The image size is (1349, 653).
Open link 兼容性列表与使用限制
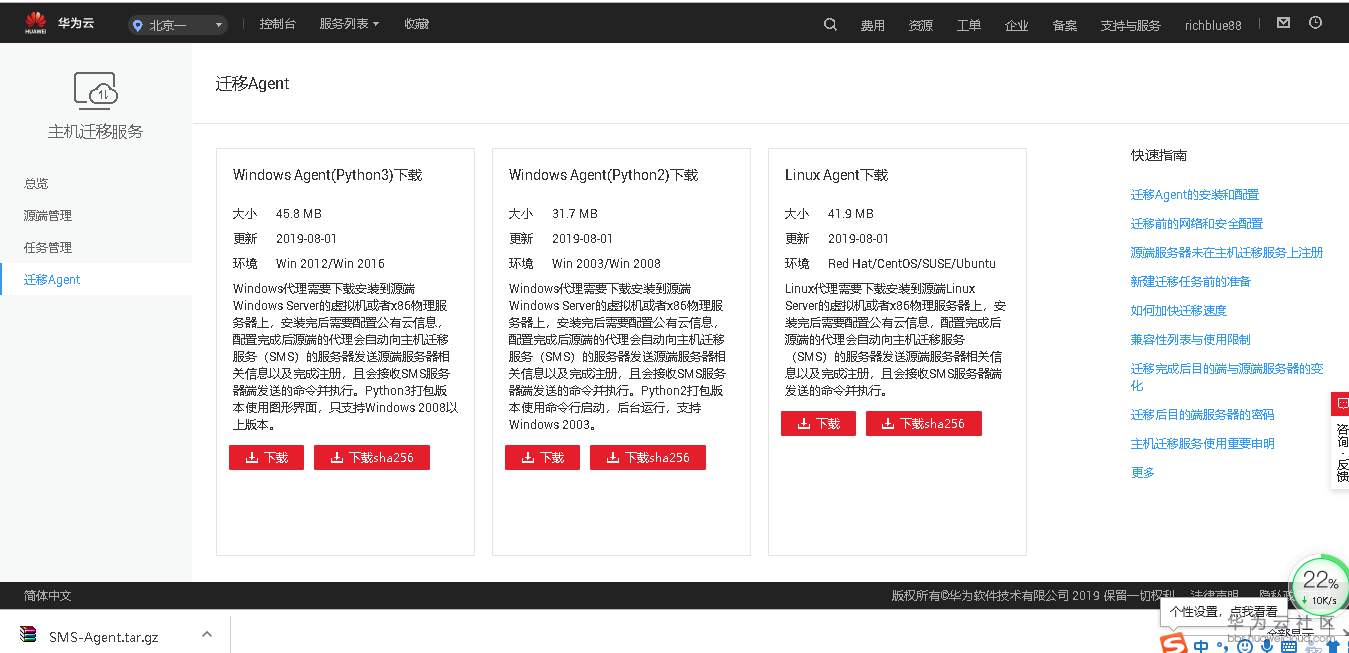(x=1191, y=340)
